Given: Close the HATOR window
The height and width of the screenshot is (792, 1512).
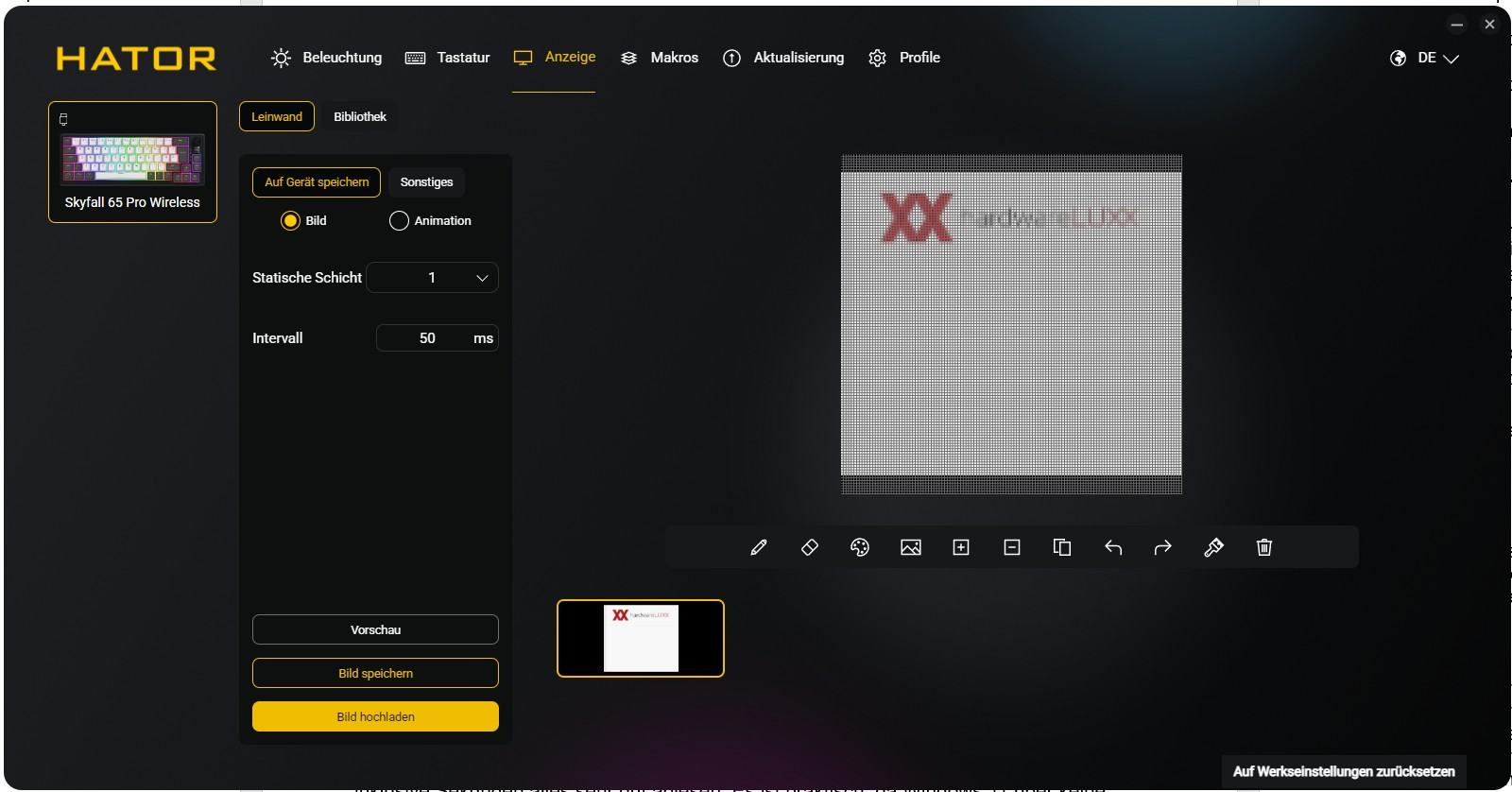Looking at the screenshot, I should click(x=1489, y=25).
